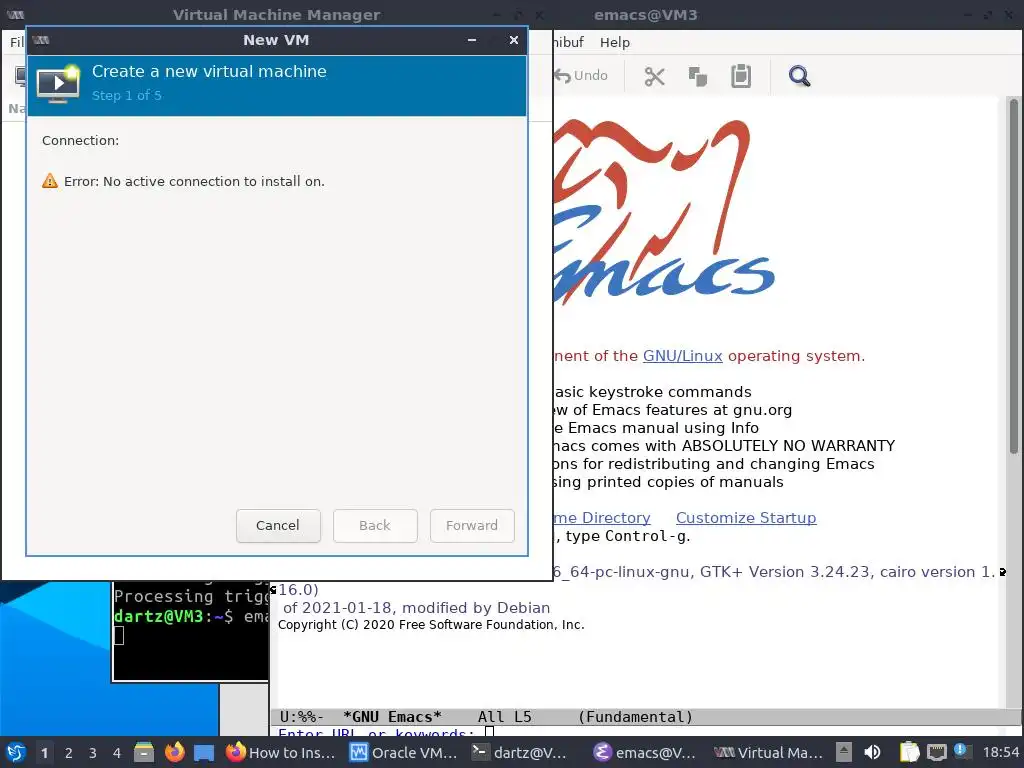
Task: Open the Help menu in Emacs
Action: [615, 42]
